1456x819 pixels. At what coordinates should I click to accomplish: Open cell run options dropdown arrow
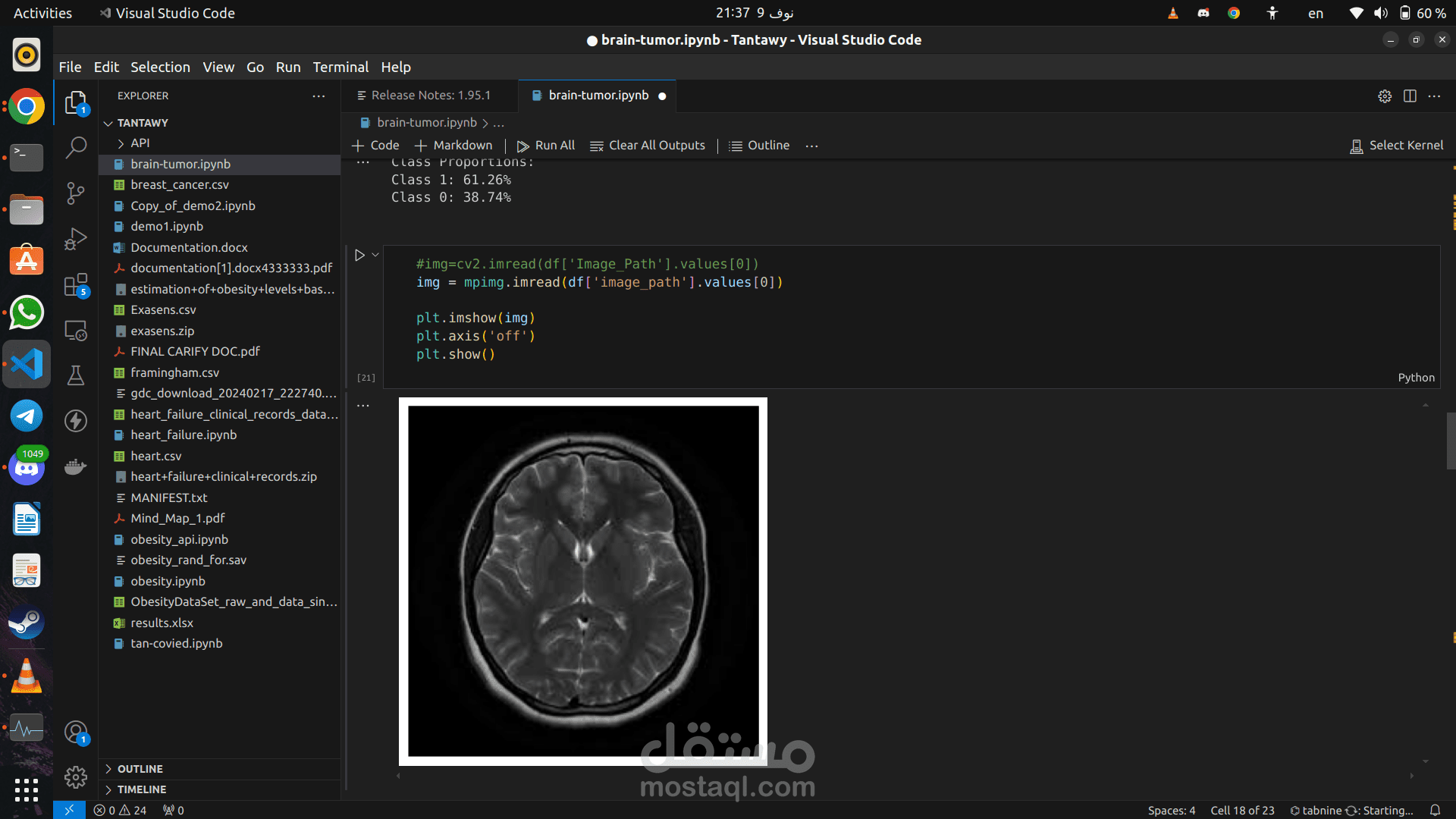pos(375,255)
